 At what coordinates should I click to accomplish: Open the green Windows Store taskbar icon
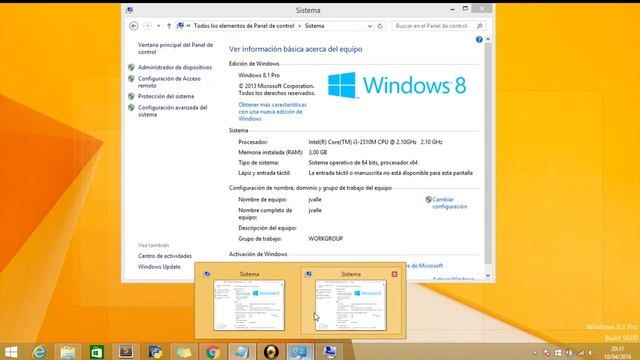click(97, 352)
